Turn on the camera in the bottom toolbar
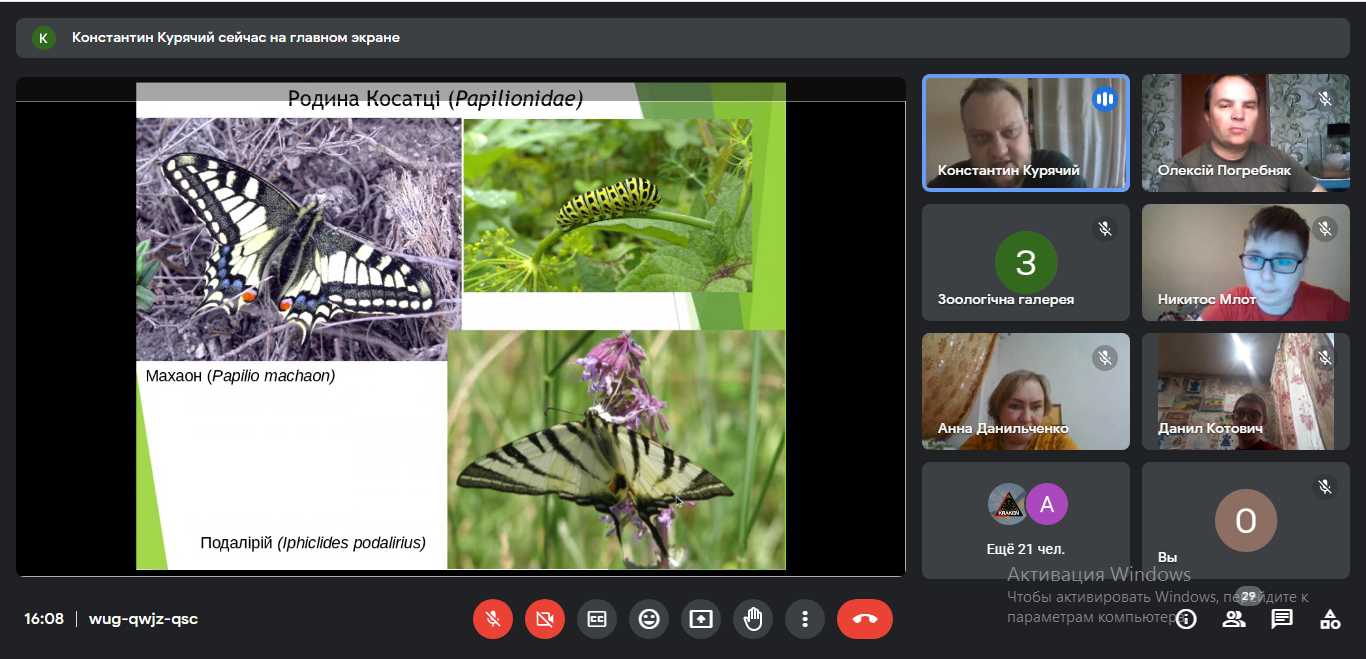 click(x=545, y=619)
